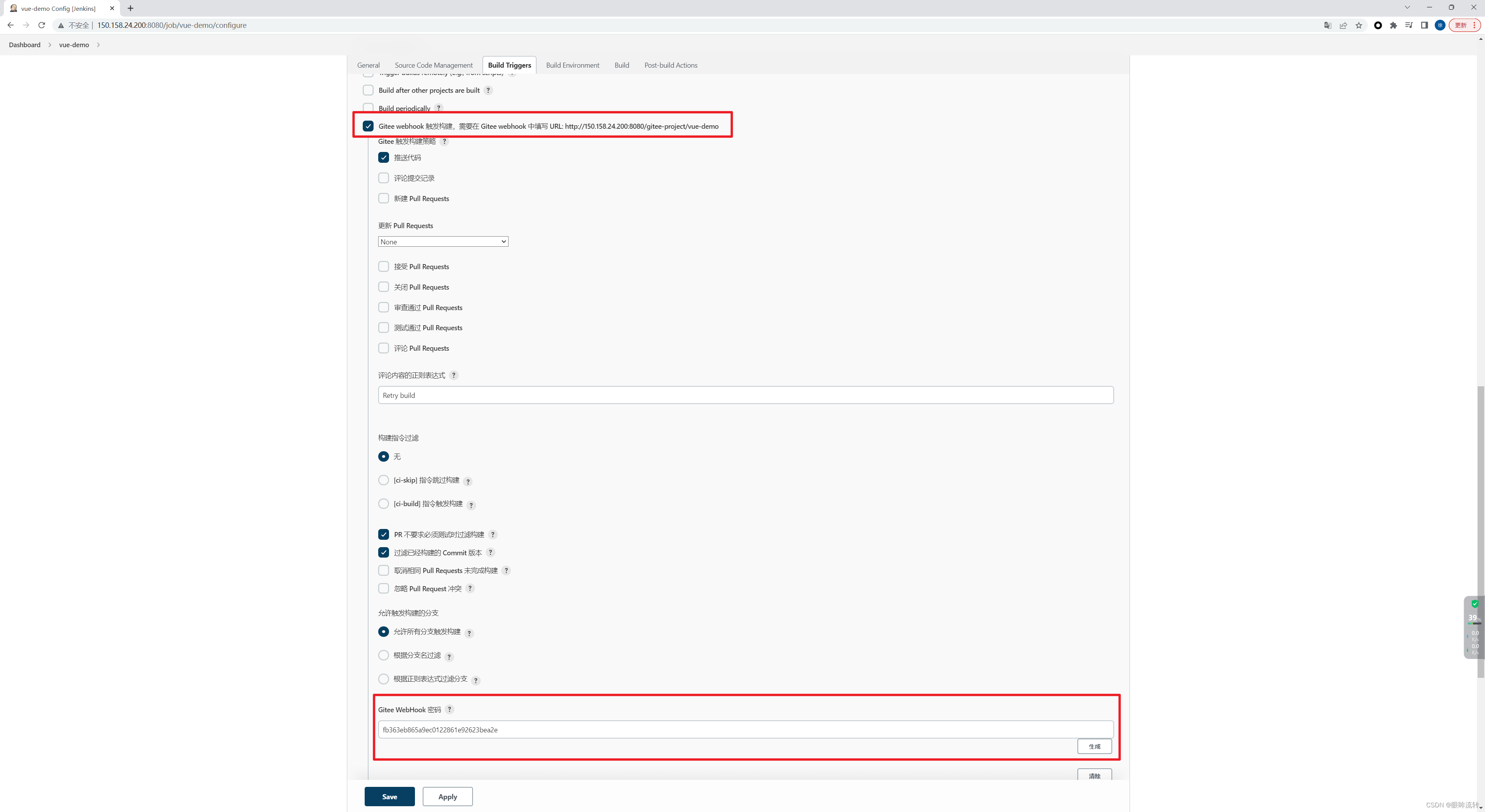Open the browser side panel icon

pyautogui.click(x=1424, y=26)
